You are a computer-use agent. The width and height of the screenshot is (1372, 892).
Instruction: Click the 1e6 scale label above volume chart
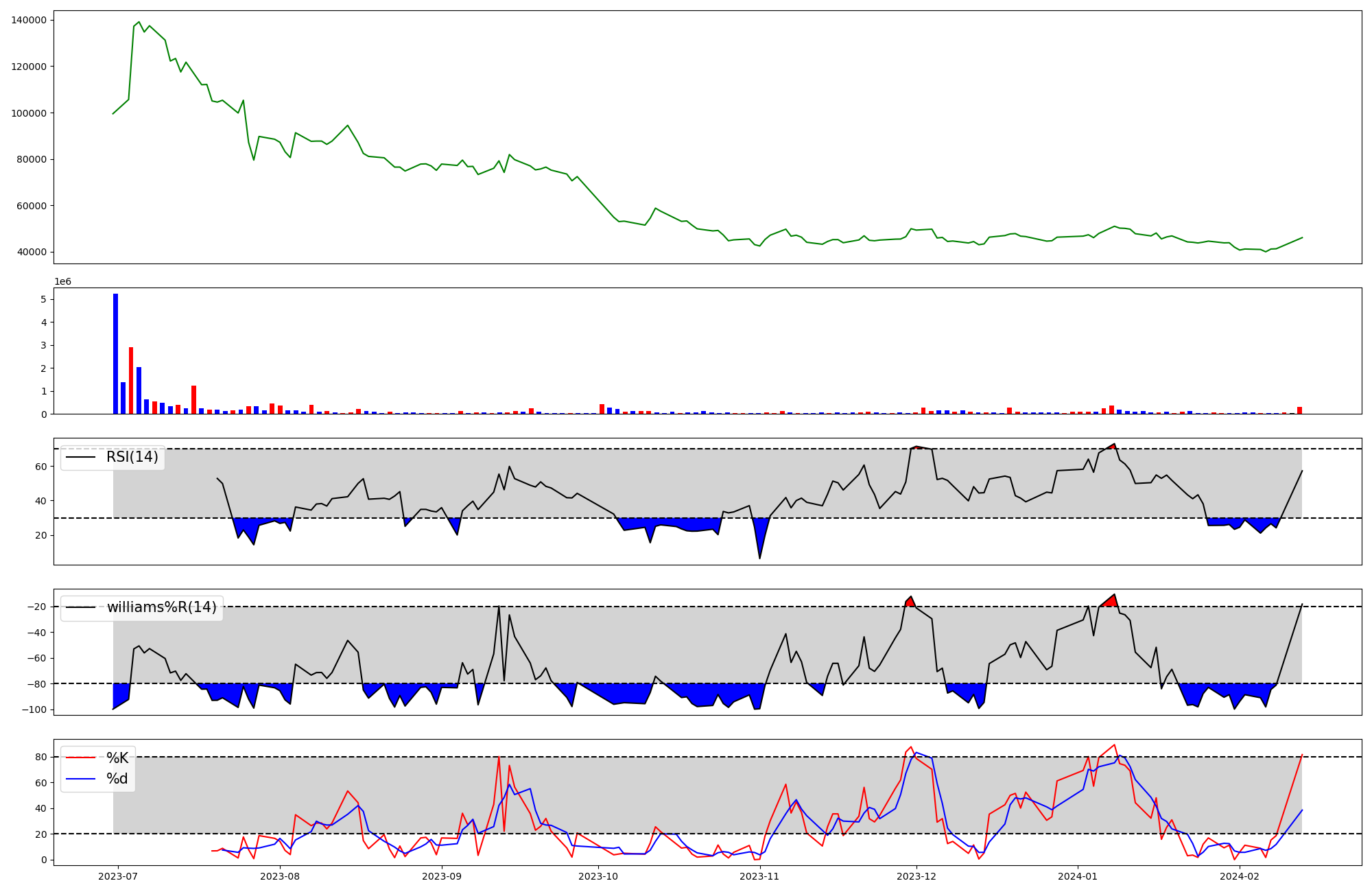[62, 282]
